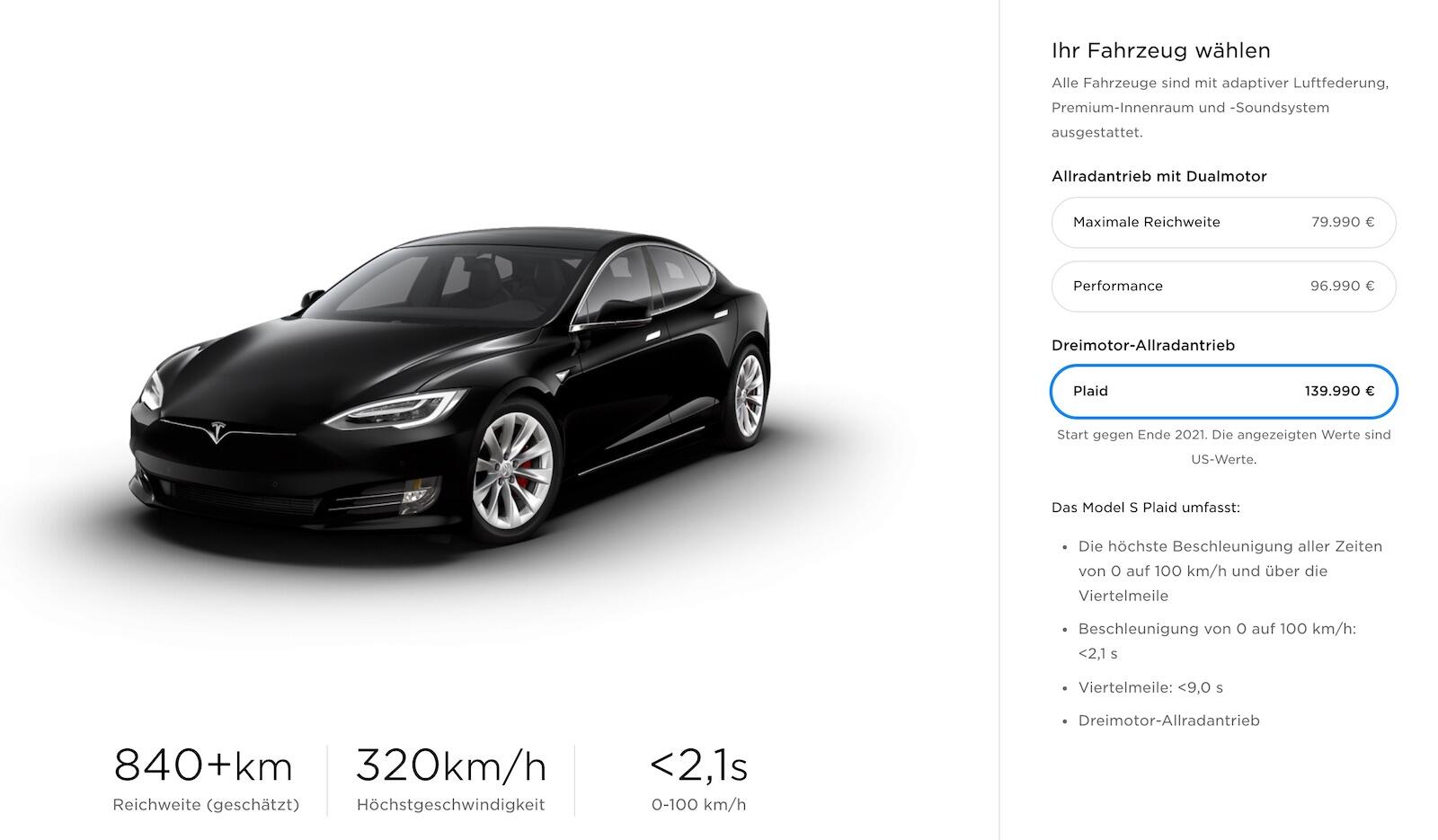This screenshot has width=1438, height=840.
Task: Click the 840+km range figure
Action: coord(203,766)
